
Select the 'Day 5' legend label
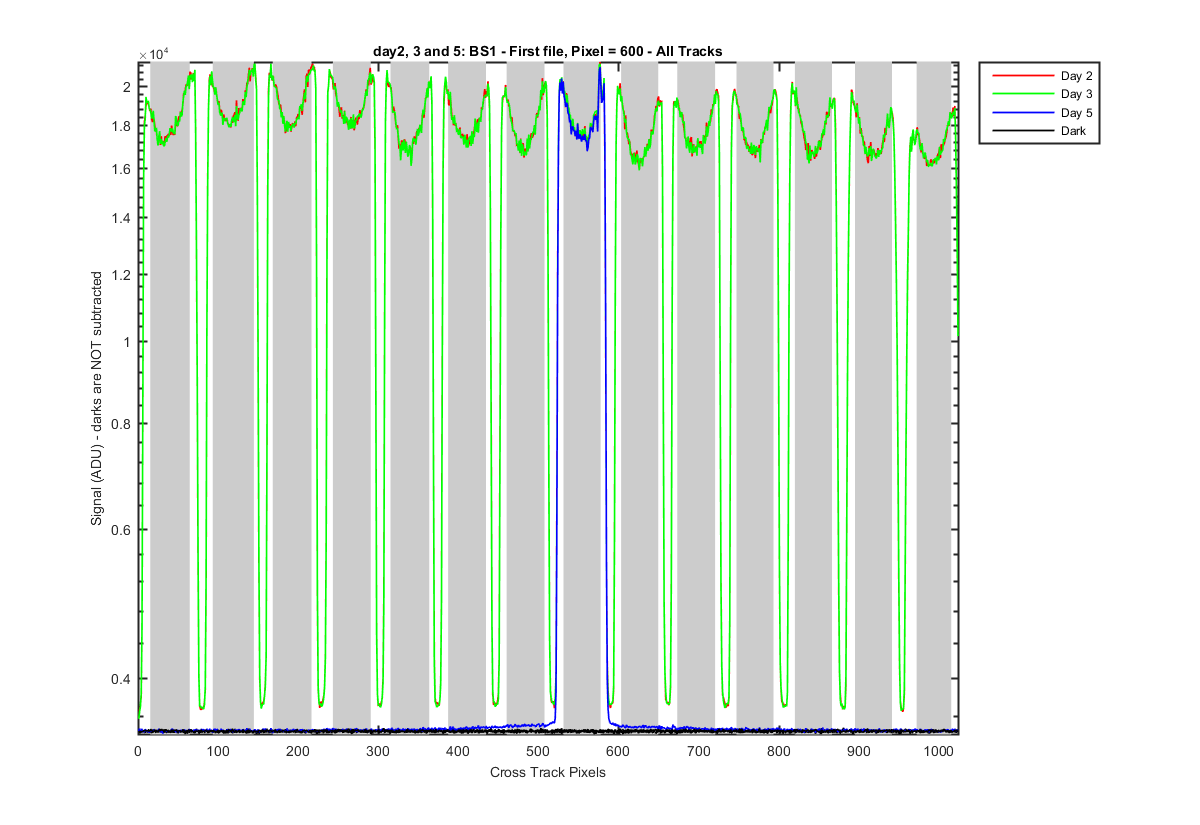pos(1076,112)
